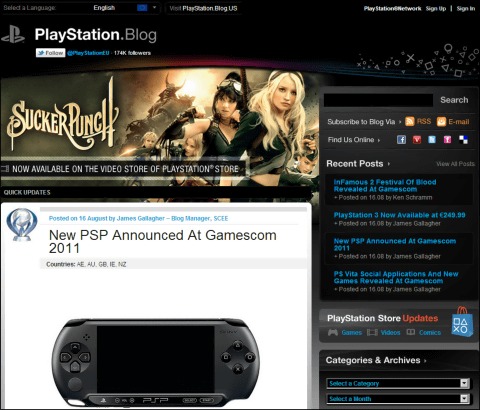Viewport: 480px width, 410px height.
Task: Click the Categories & Archives heading arrow
Action: [x=425, y=361]
